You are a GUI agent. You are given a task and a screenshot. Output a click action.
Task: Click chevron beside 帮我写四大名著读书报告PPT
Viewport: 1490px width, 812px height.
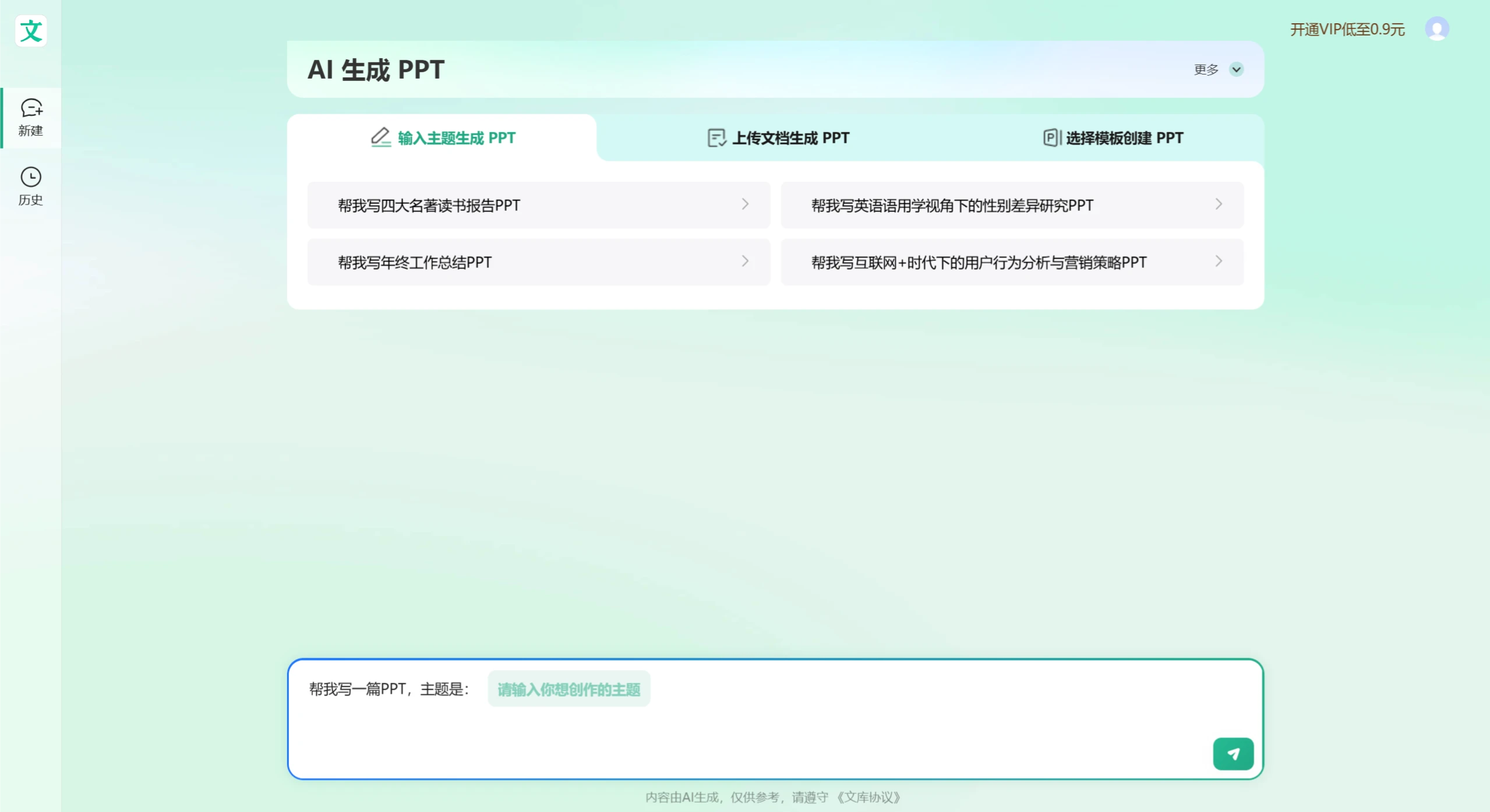point(745,204)
